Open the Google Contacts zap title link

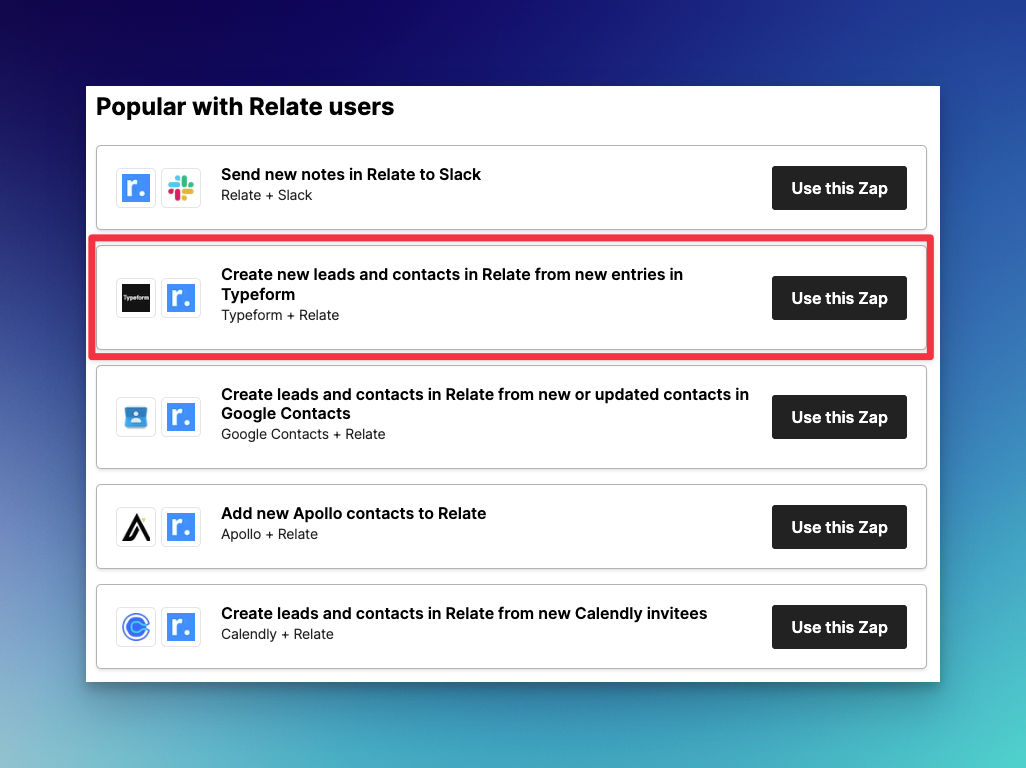tap(485, 404)
